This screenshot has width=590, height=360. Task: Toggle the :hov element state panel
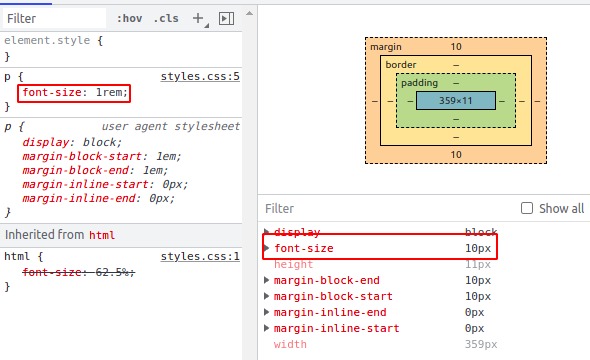[129, 18]
